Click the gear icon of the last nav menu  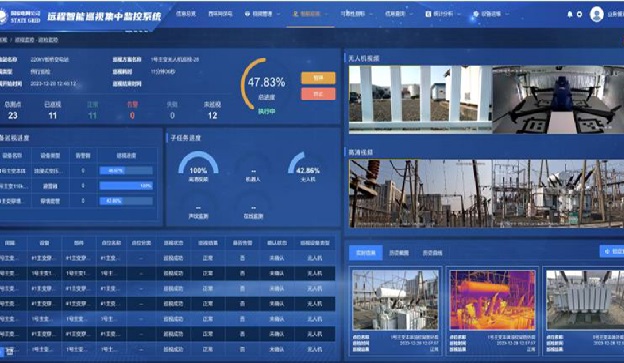point(476,14)
